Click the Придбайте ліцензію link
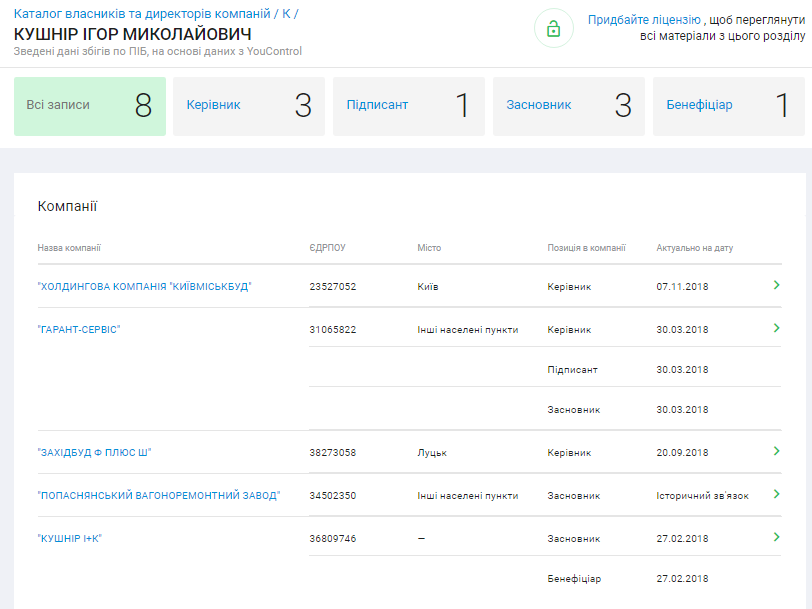This screenshot has height=609, width=812. click(644, 20)
